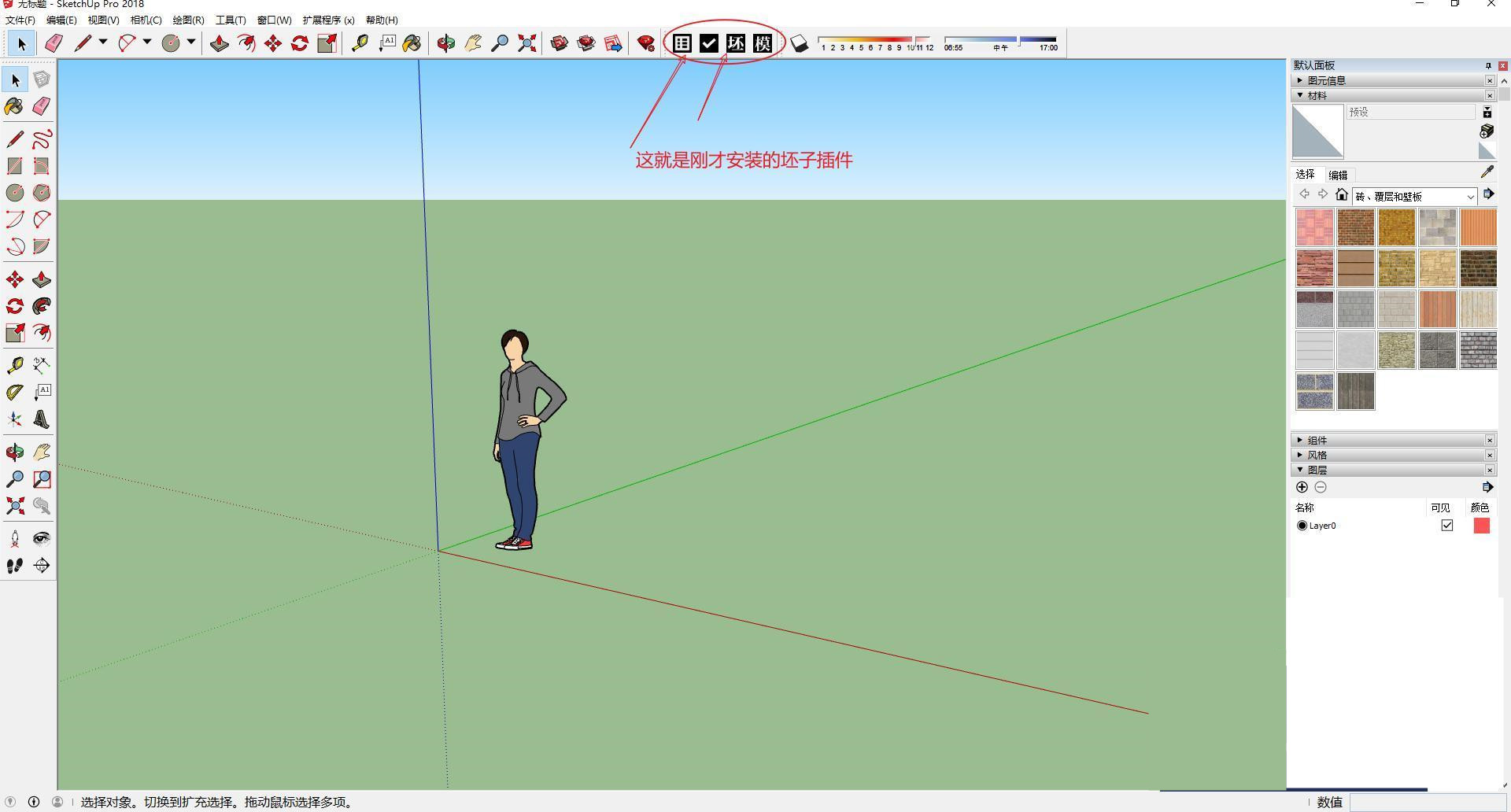
Task: Switch to the 编辑 tab in Materials
Action: click(x=1338, y=175)
